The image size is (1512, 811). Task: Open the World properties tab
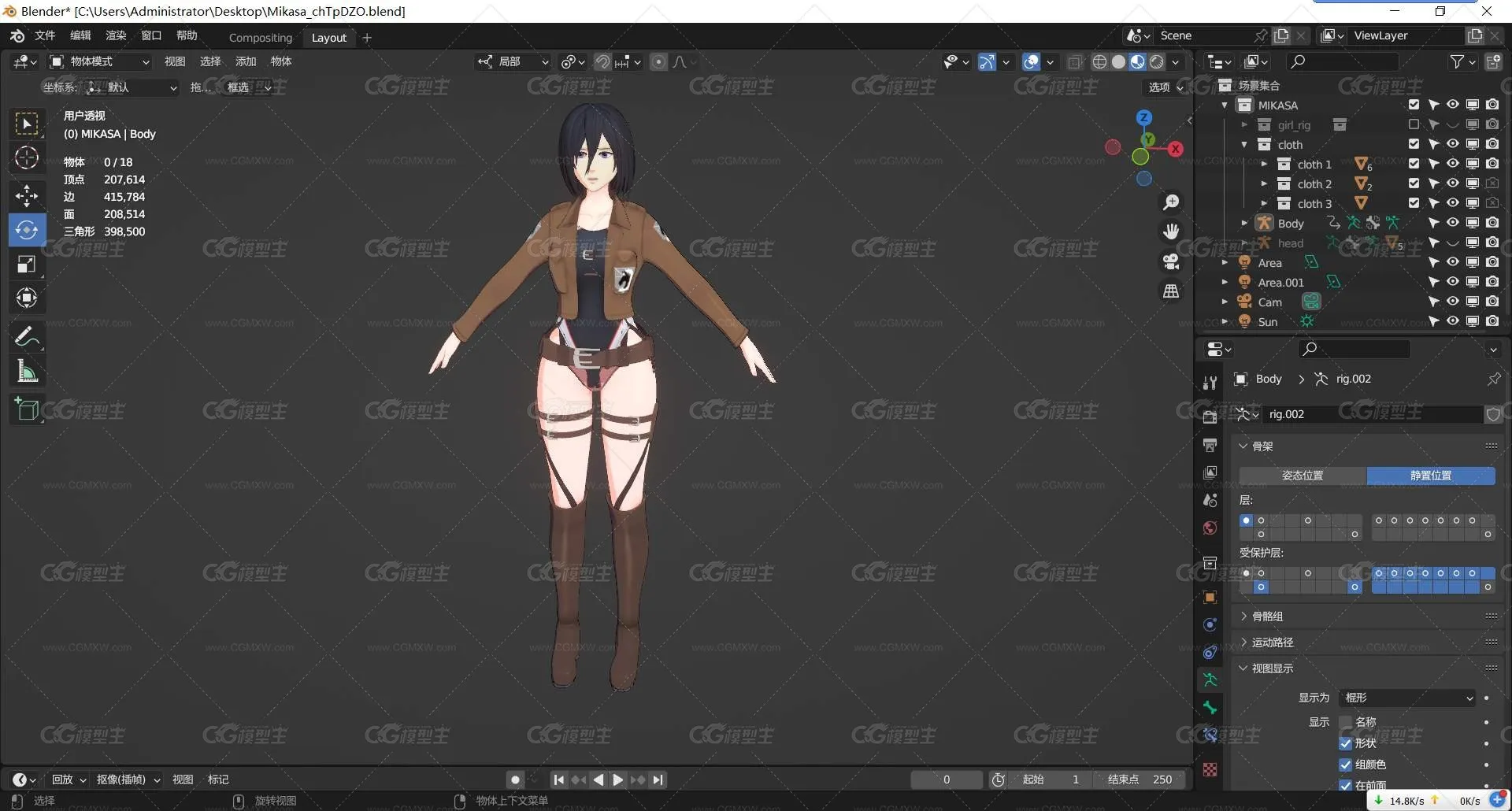tap(1210, 528)
